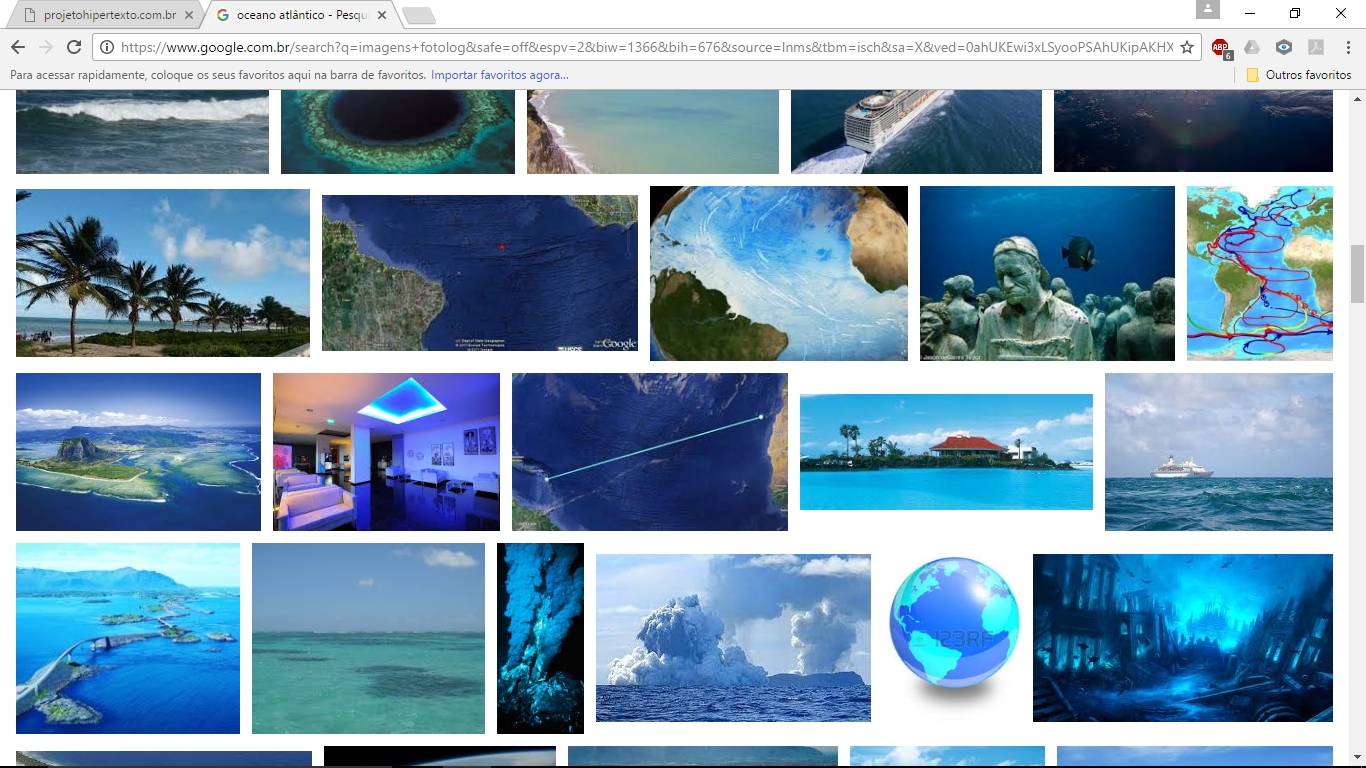Image resolution: width=1366 pixels, height=768 pixels.
Task: Open a new tab
Action: 418,15
